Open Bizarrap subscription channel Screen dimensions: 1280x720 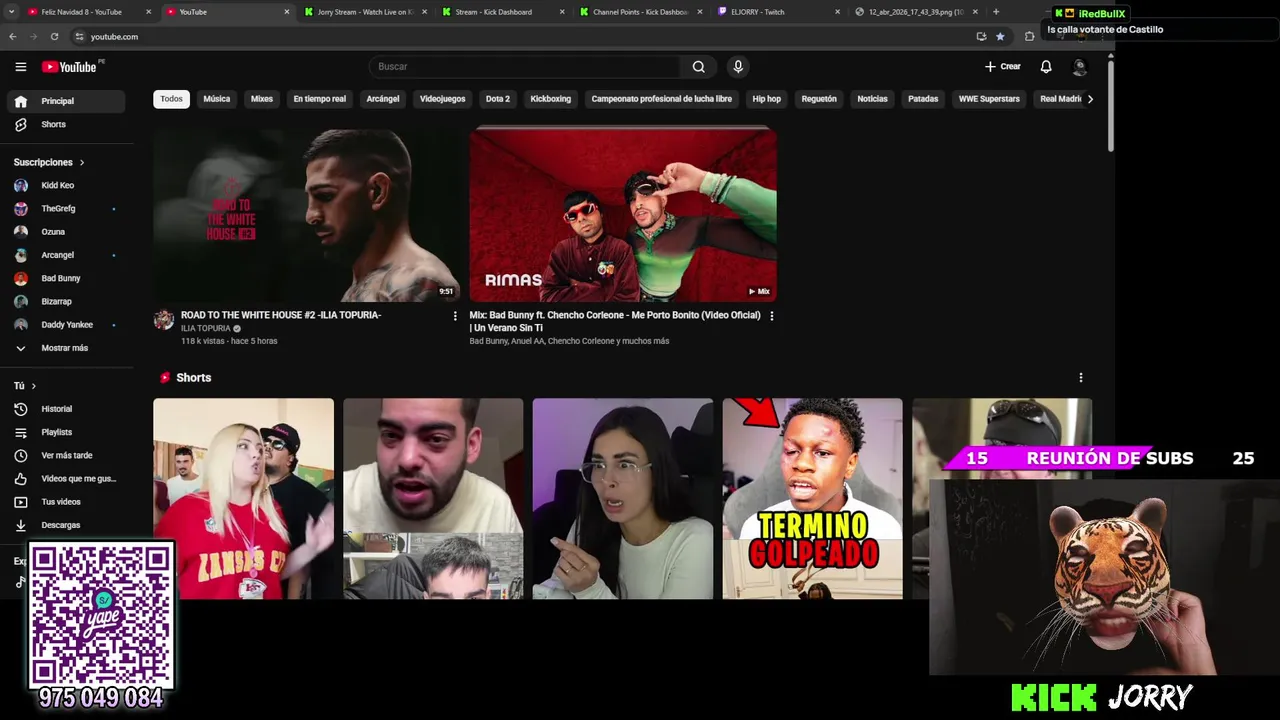[67, 301]
